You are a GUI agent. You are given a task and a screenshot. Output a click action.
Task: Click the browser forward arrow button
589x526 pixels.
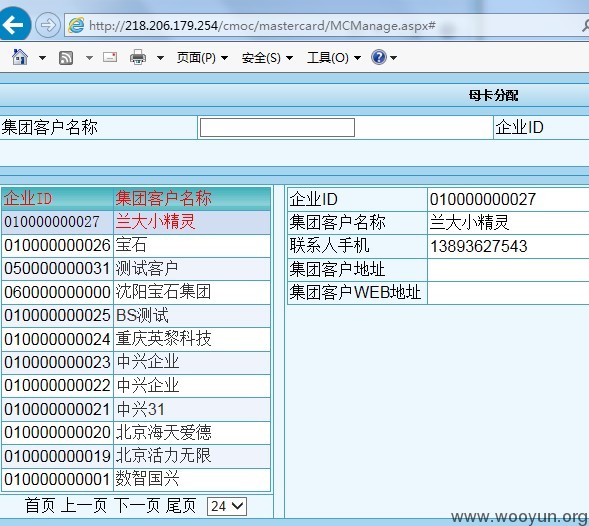point(48,26)
